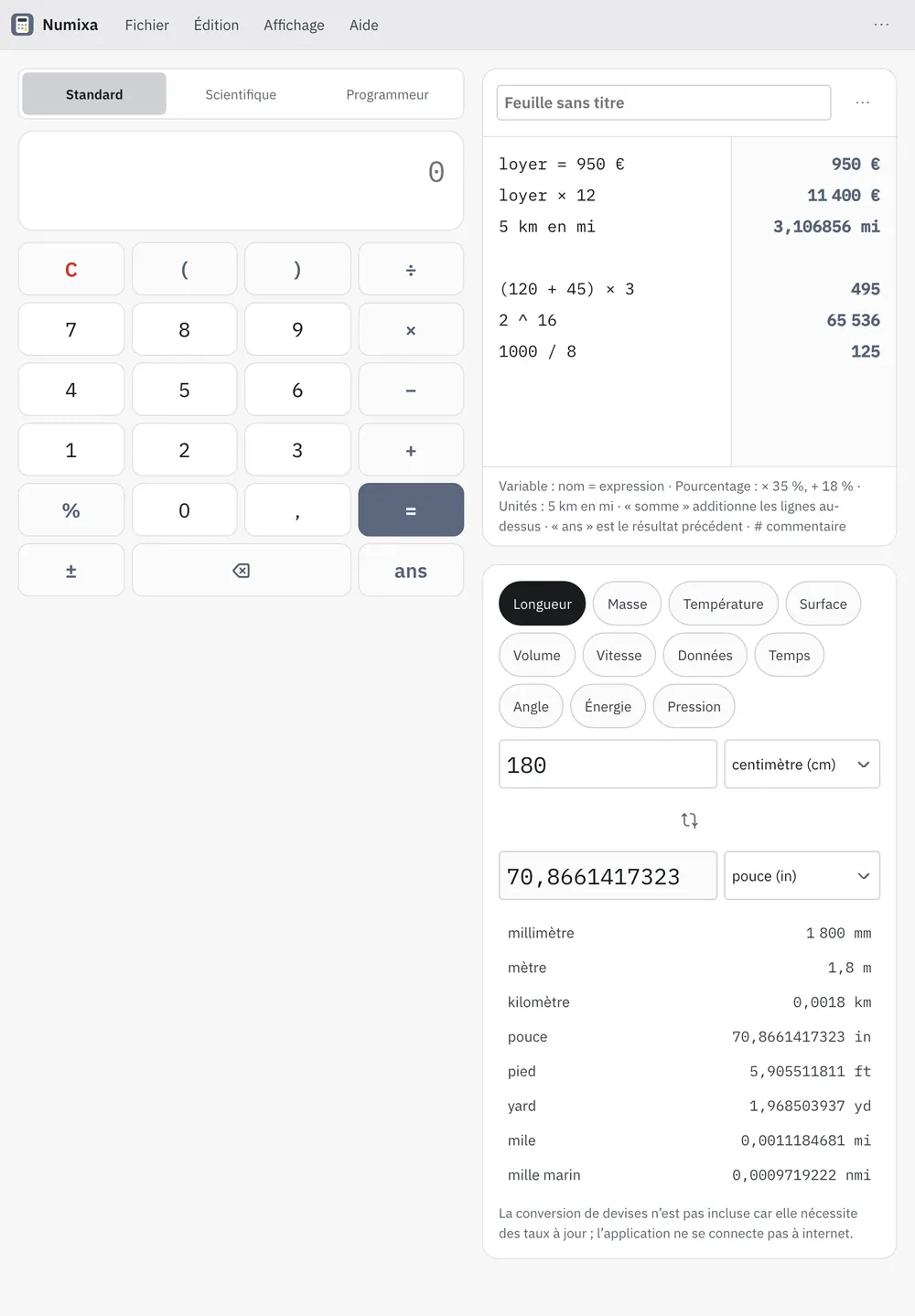This screenshot has height=1316, width=915.
Task: Click the division operator key
Action: tap(411, 269)
